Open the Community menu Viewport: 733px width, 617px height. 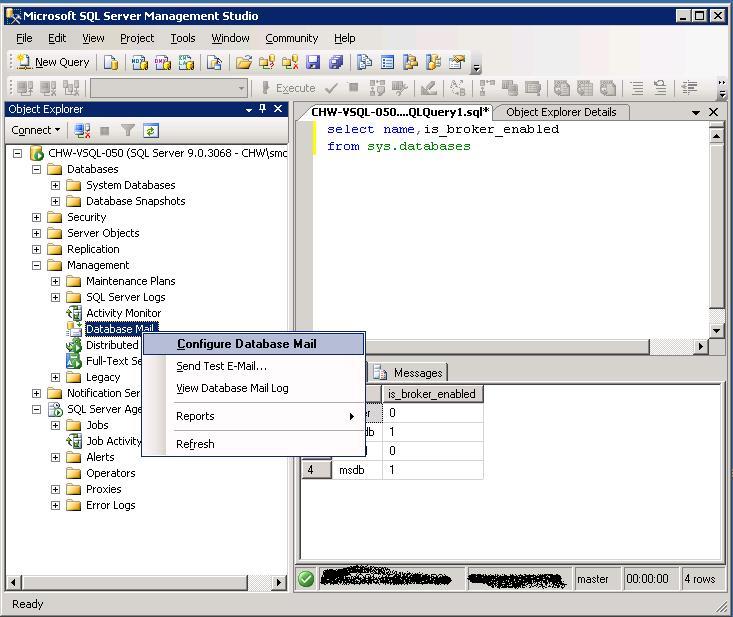tap(292, 38)
